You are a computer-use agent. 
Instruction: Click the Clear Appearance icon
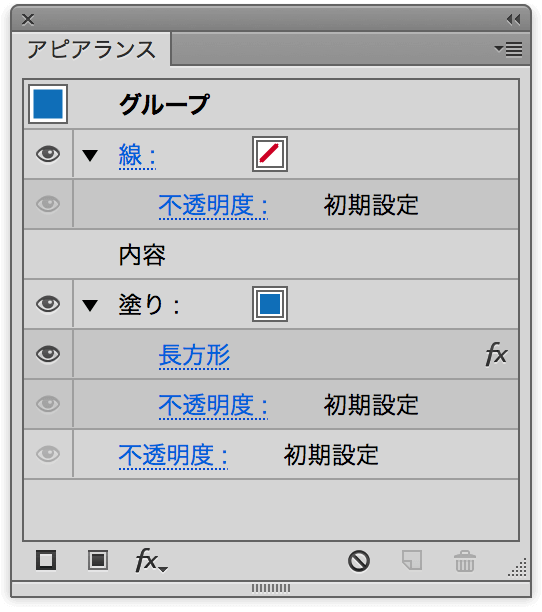(x=359, y=561)
